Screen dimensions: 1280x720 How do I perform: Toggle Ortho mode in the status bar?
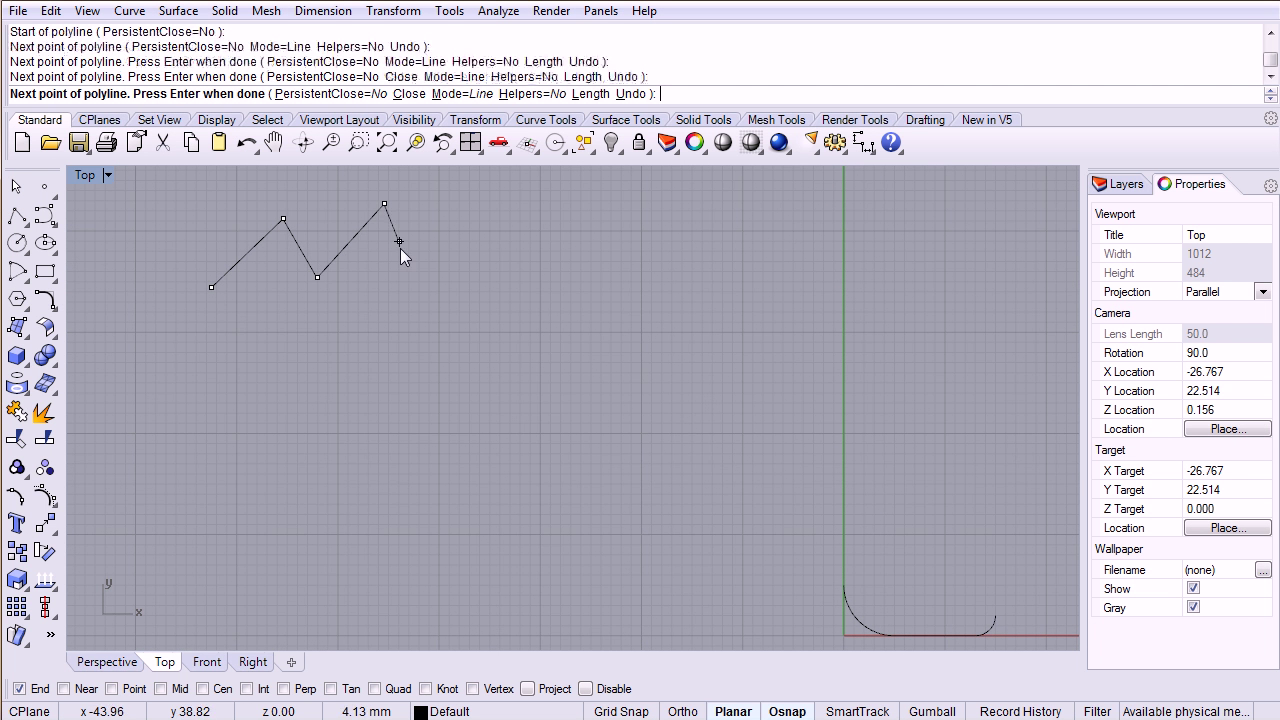(683, 712)
